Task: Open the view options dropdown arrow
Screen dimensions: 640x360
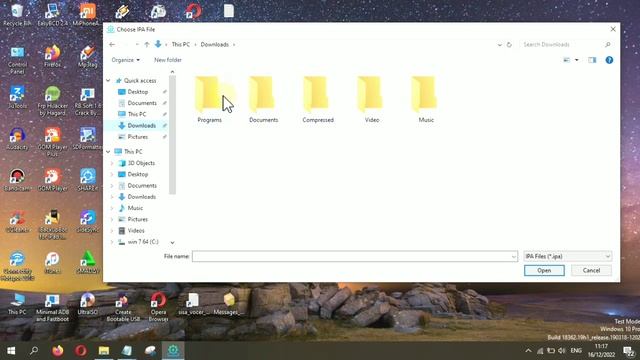Action: click(x=577, y=60)
